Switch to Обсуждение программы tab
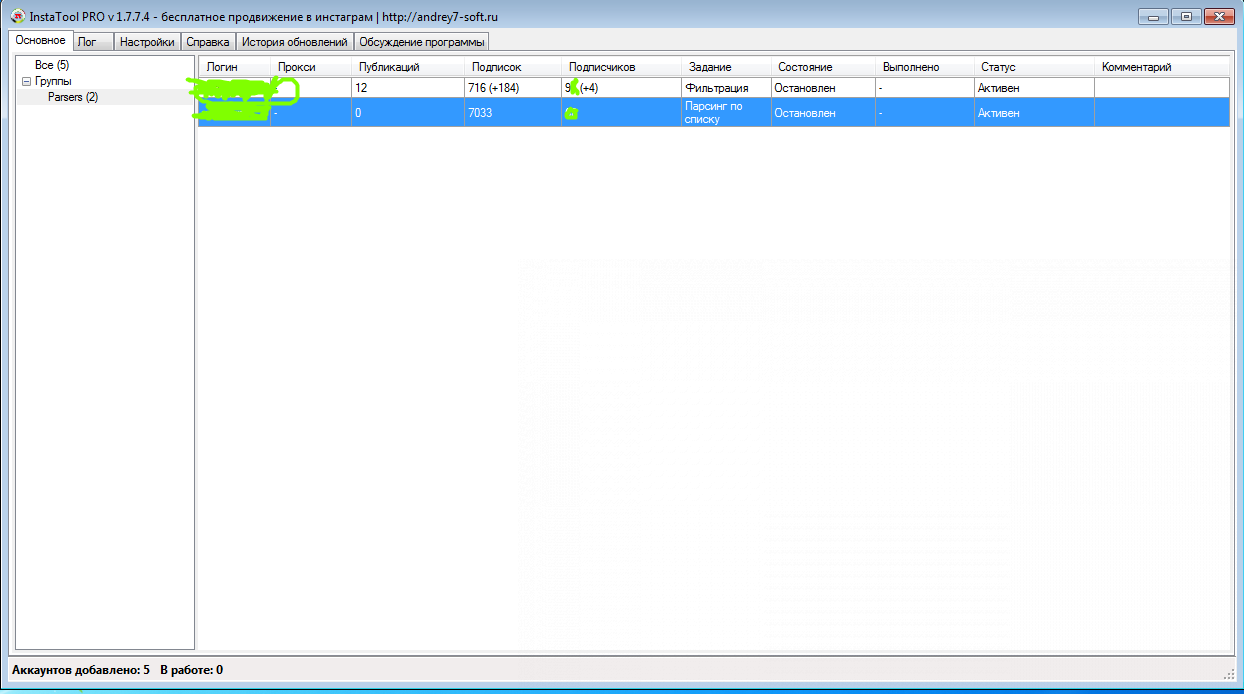This screenshot has width=1244, height=694. (x=422, y=42)
